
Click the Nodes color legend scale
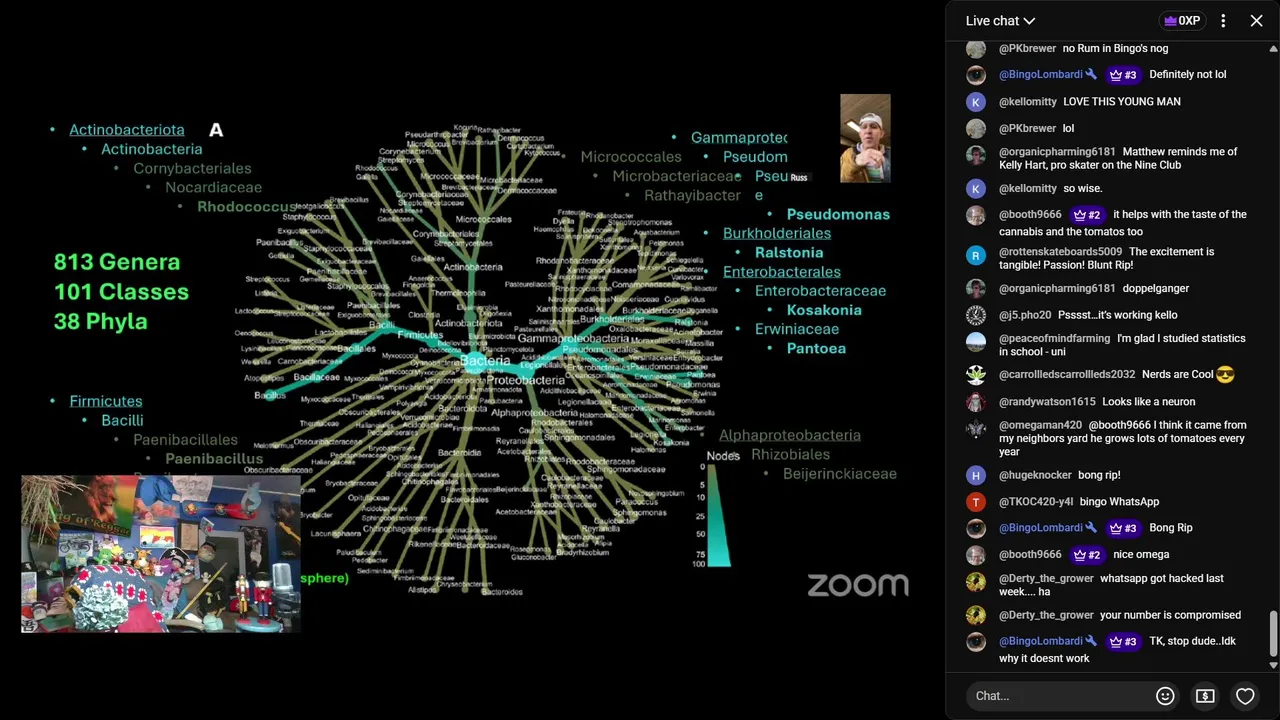click(718, 514)
